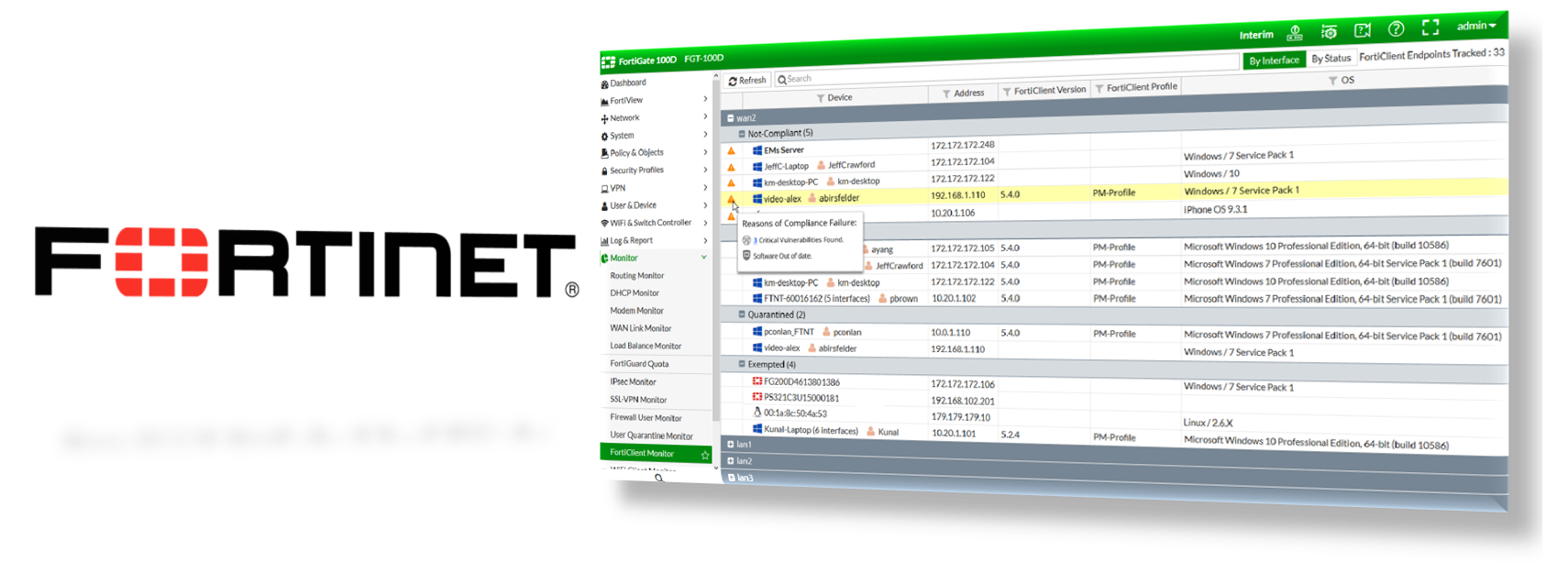Image resolution: width=1568 pixels, height=573 pixels.
Task: Open WAN Link Monitor page
Action: point(640,328)
